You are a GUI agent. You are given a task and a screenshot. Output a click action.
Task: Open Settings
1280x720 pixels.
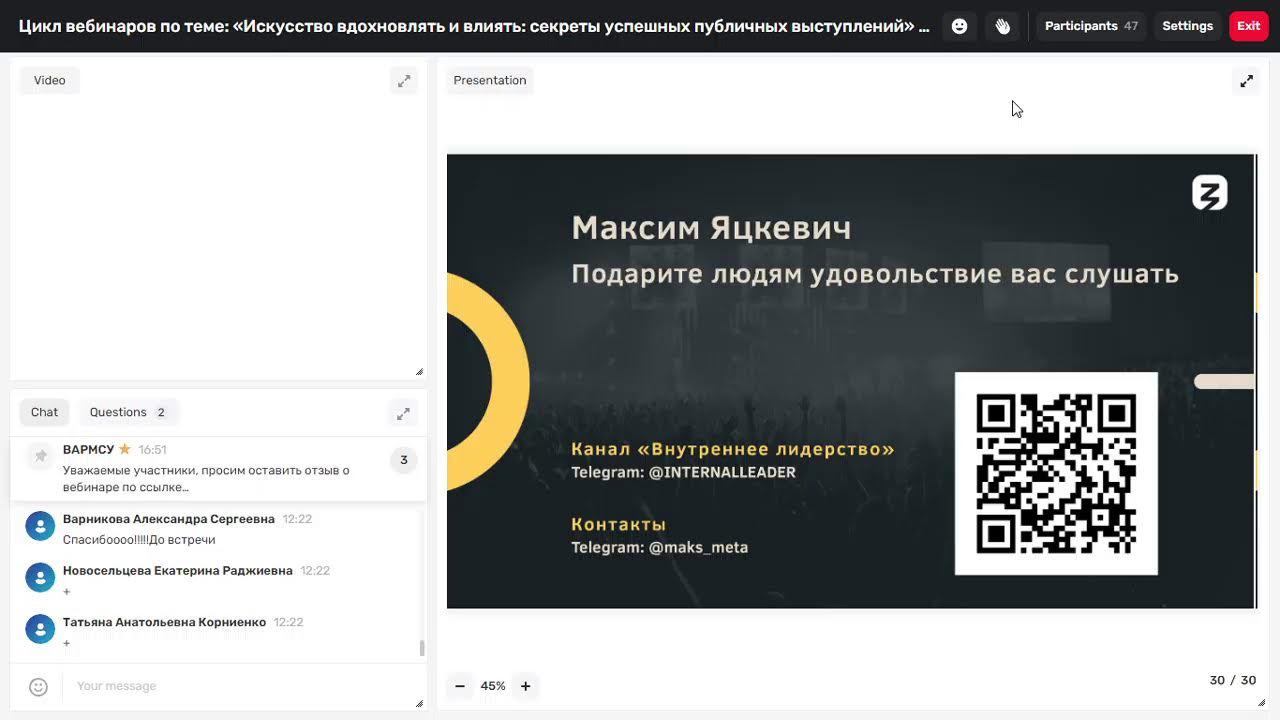click(1187, 26)
